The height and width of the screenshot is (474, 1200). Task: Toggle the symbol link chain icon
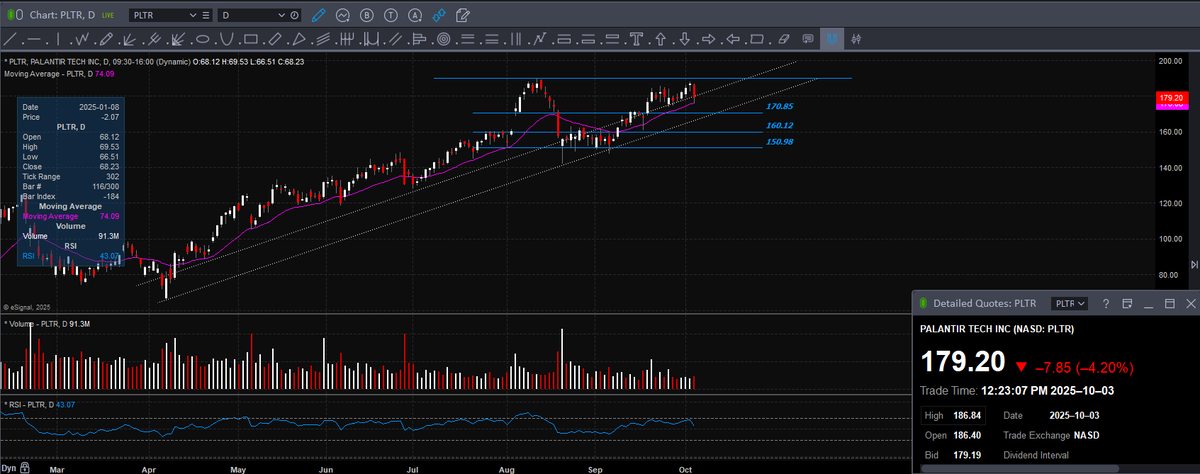(438, 15)
